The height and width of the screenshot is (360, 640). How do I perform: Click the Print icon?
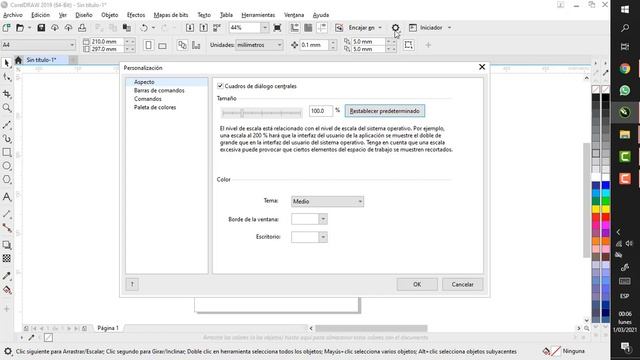coord(82,28)
